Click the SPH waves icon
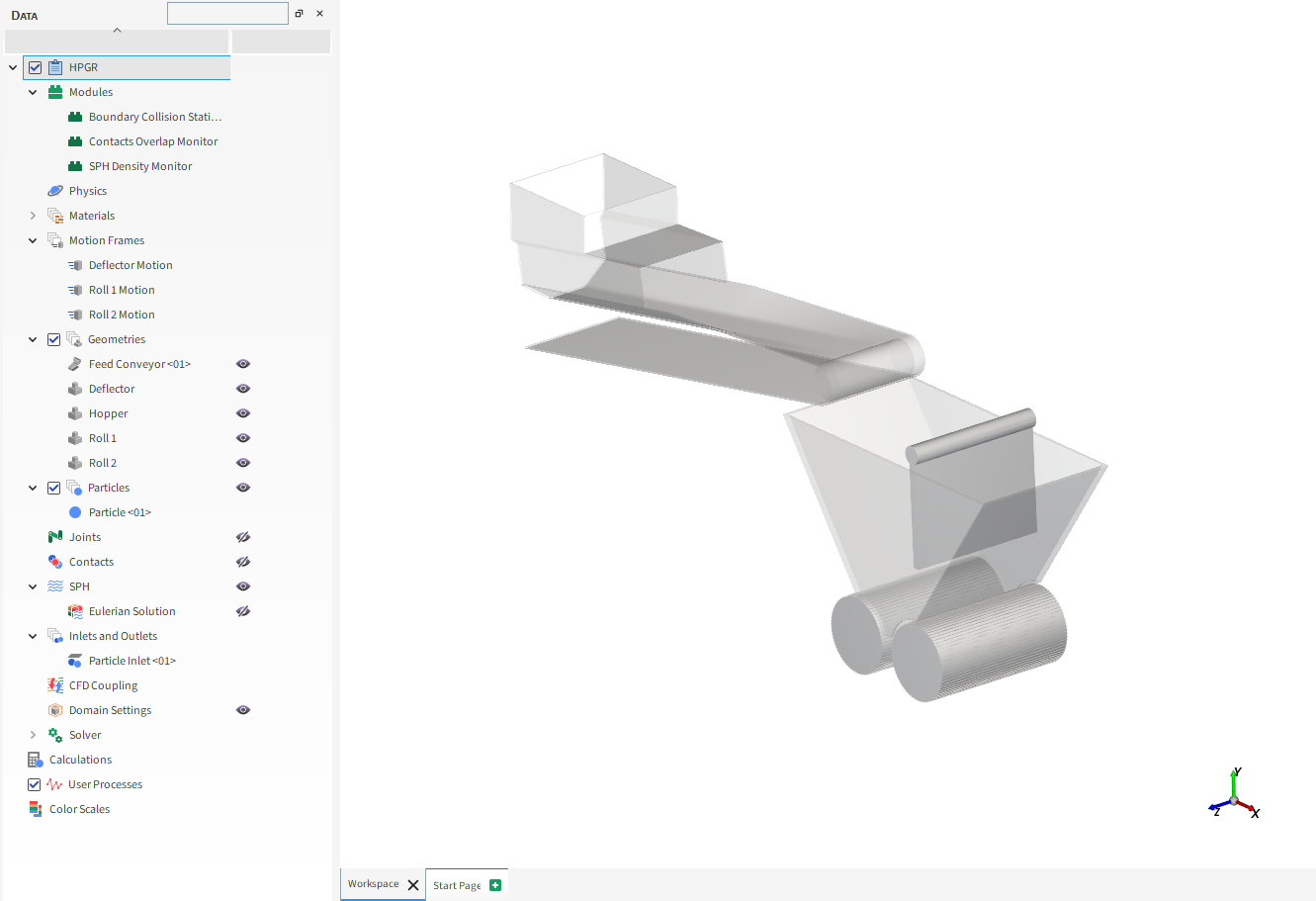The image size is (1316, 901). 55,586
